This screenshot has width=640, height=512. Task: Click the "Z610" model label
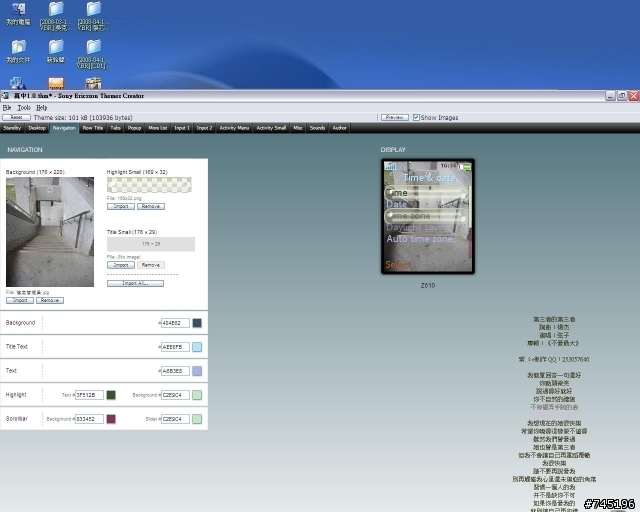point(428,285)
